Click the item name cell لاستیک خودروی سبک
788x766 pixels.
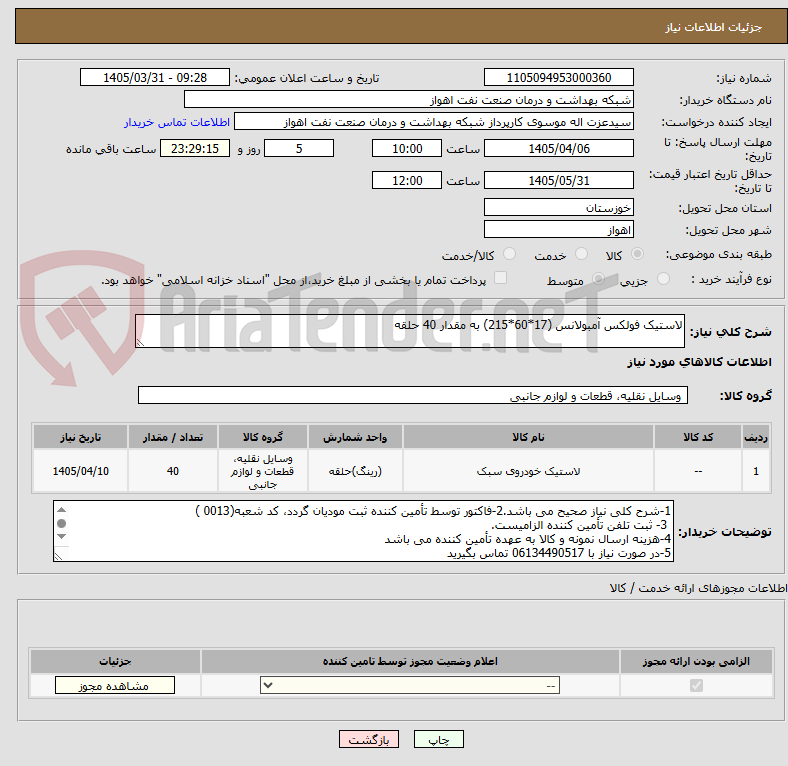pyautogui.click(x=528, y=471)
